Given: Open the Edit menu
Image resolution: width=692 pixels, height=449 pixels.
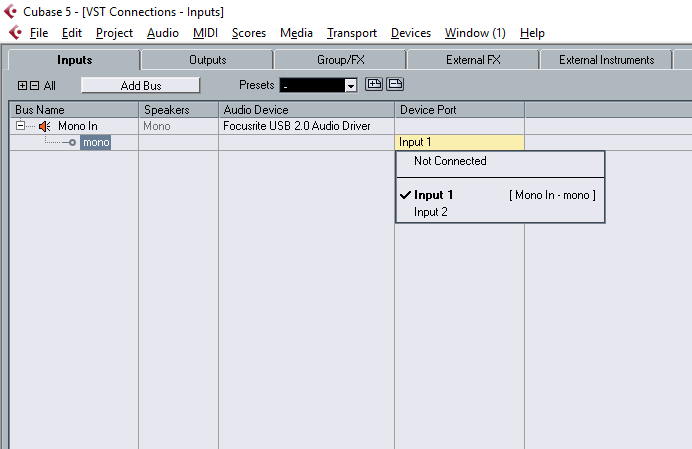Looking at the screenshot, I should 72,33.
